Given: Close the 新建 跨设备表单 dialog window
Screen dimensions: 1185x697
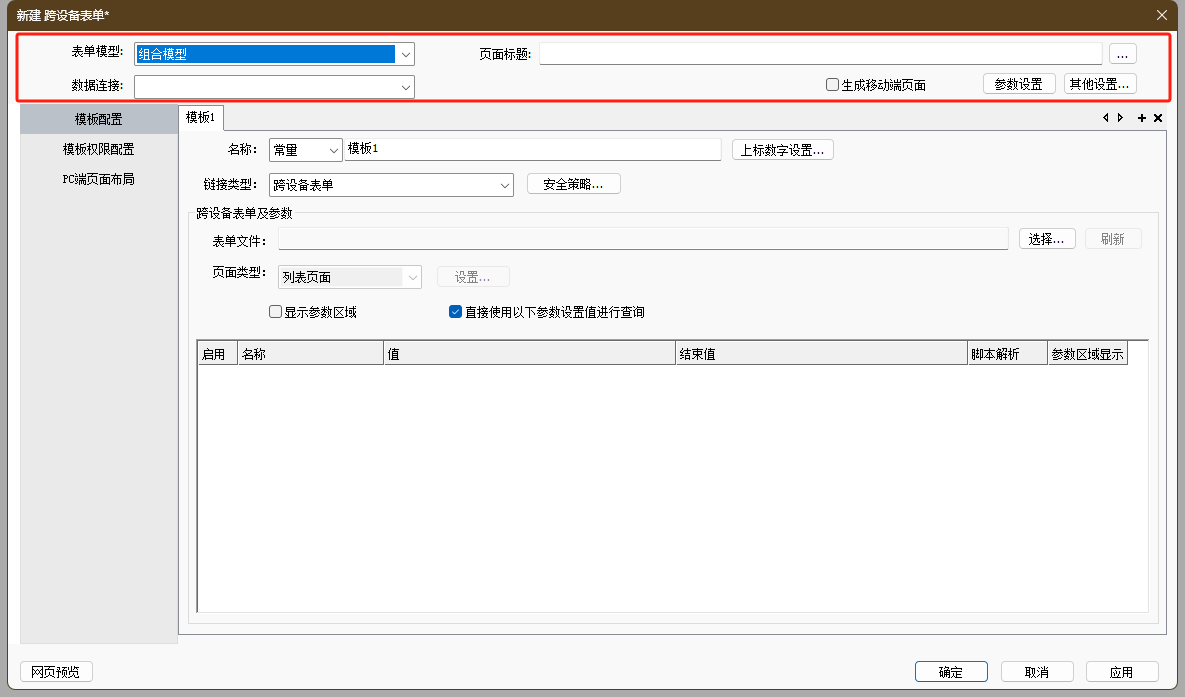Looking at the screenshot, I should [1161, 14].
